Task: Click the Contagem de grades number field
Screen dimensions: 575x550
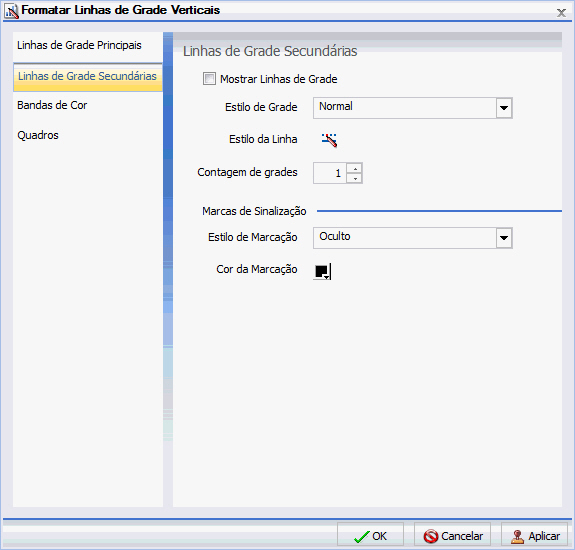Action: click(330, 173)
